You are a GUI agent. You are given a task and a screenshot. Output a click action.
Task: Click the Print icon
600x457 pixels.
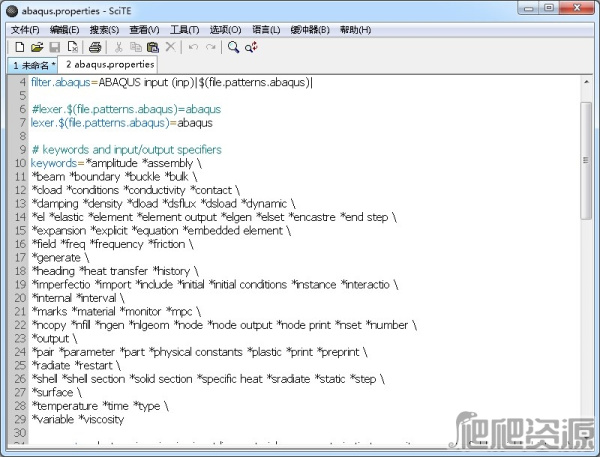[95, 47]
